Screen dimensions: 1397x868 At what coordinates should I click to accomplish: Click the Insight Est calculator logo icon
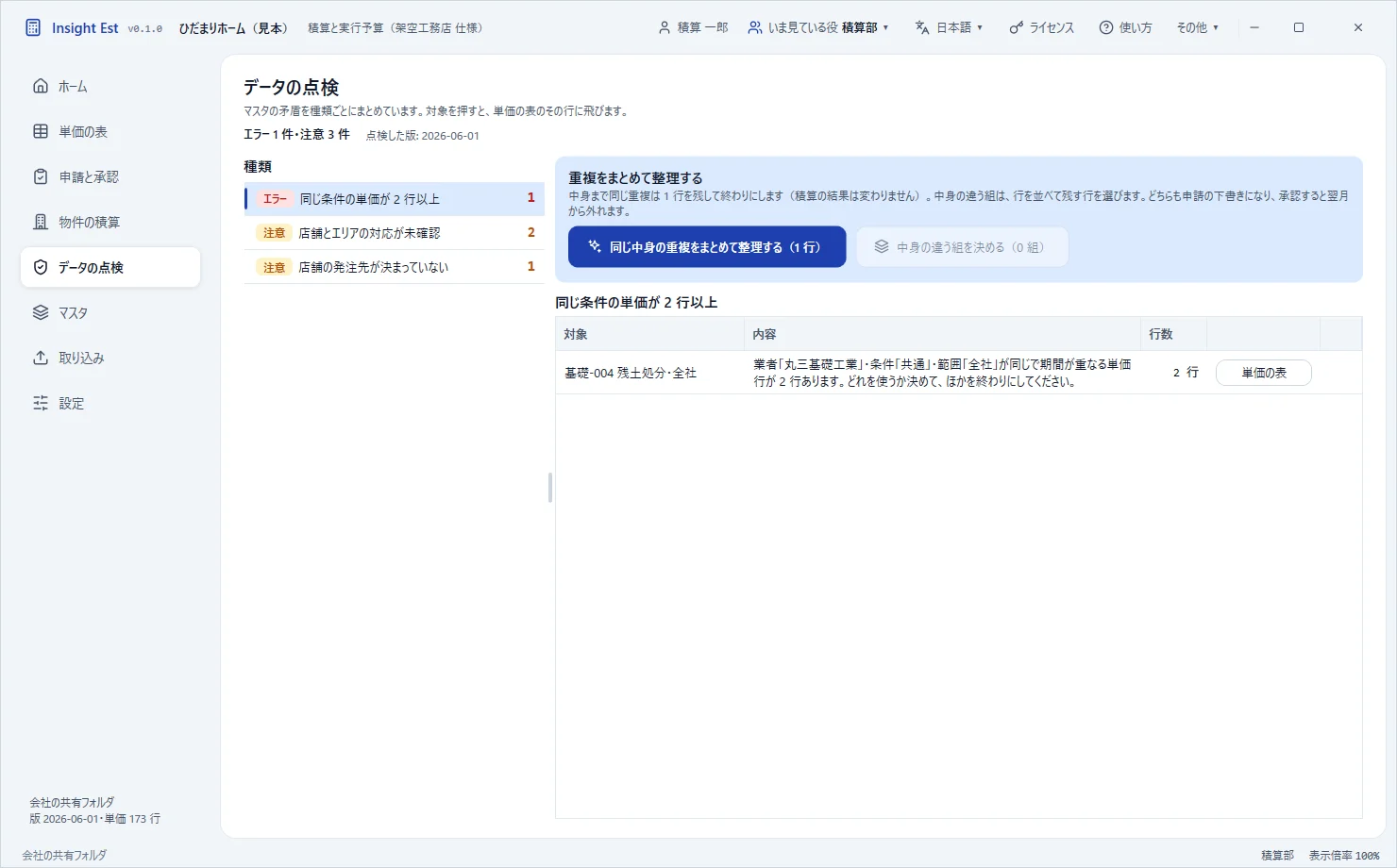point(33,27)
